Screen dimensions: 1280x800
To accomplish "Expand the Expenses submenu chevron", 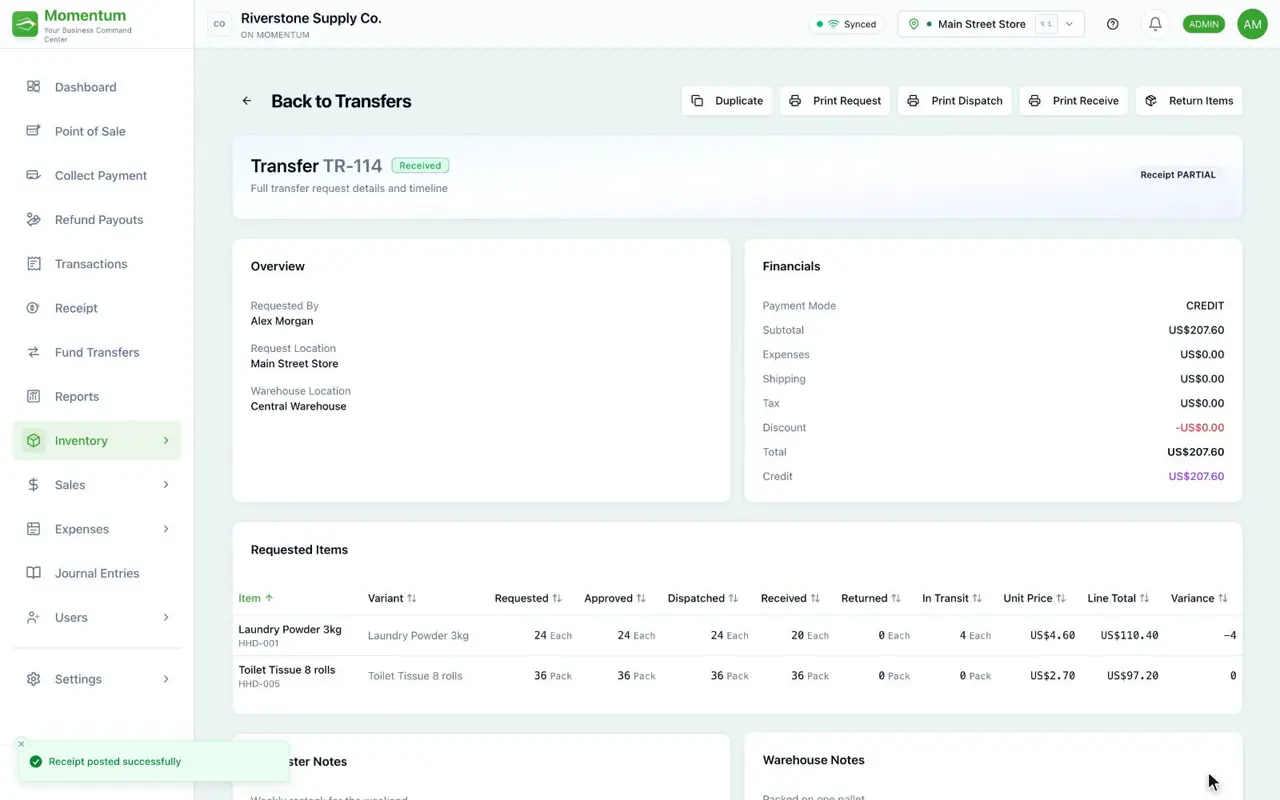I will (x=166, y=529).
